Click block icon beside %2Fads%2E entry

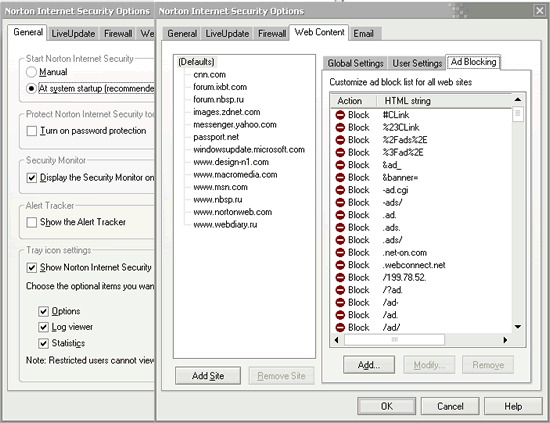tap(340, 140)
